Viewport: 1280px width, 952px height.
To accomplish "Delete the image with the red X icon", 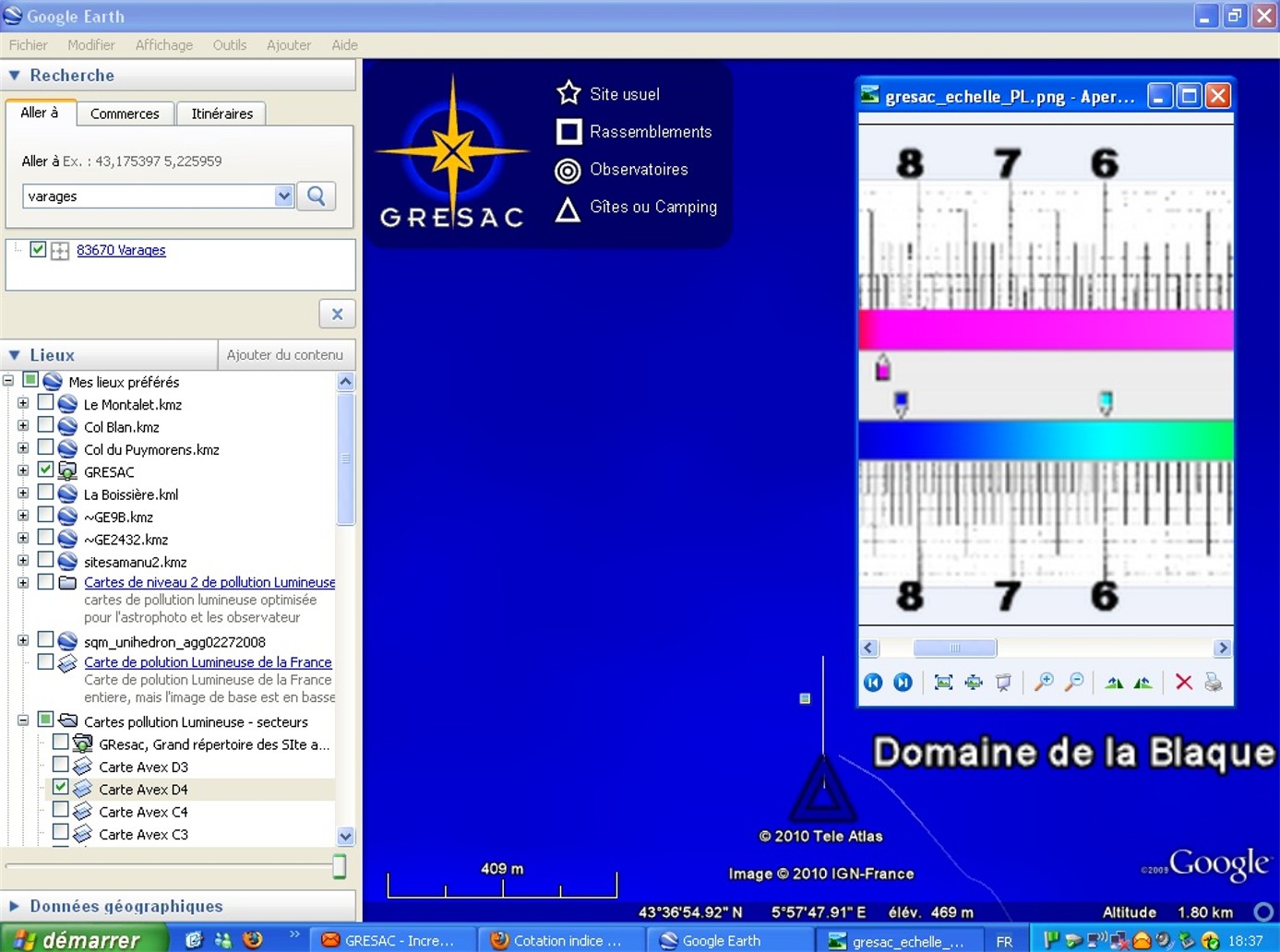I will (1183, 683).
